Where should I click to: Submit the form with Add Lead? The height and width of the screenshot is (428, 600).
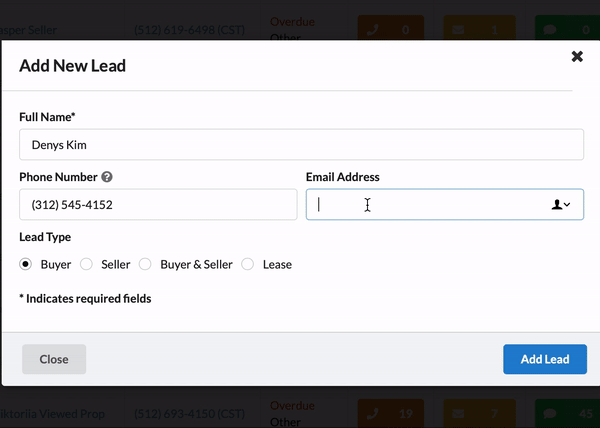[545, 359]
